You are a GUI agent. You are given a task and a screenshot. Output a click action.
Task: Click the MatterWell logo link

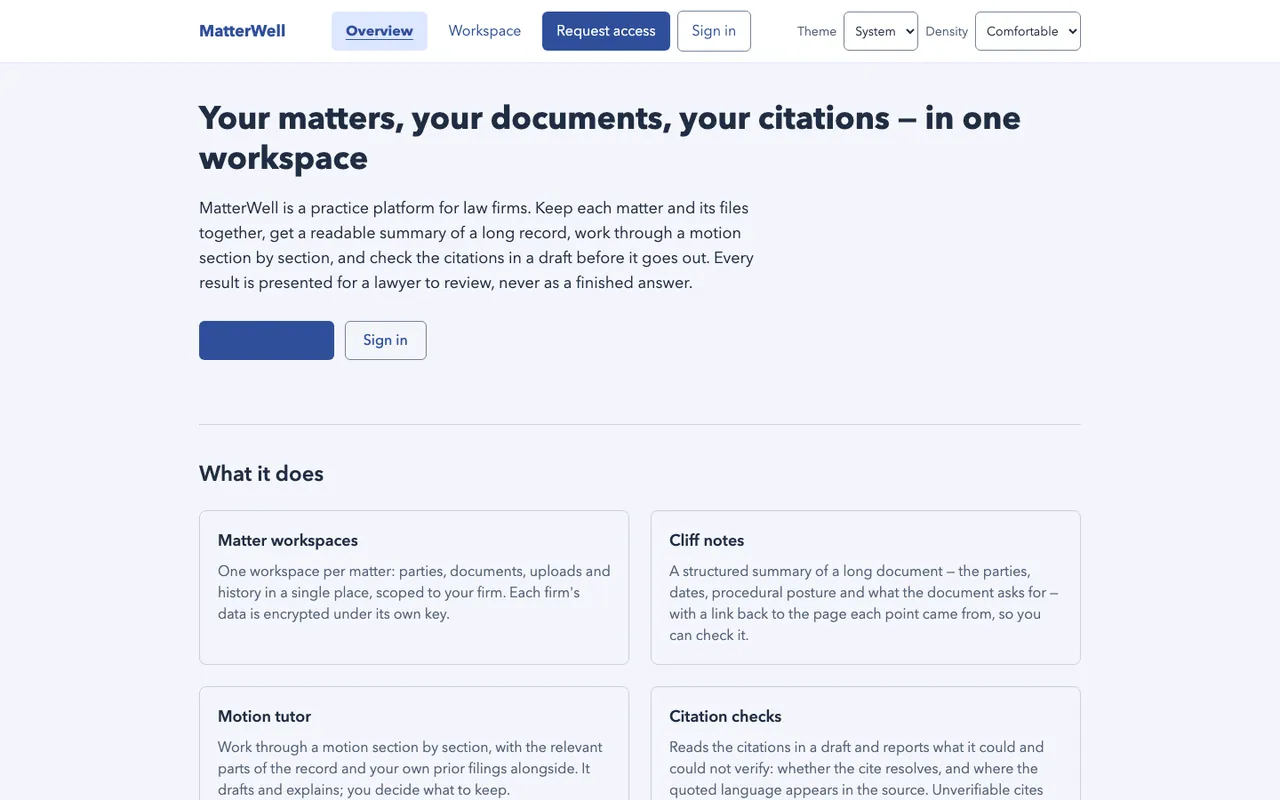coord(242,31)
